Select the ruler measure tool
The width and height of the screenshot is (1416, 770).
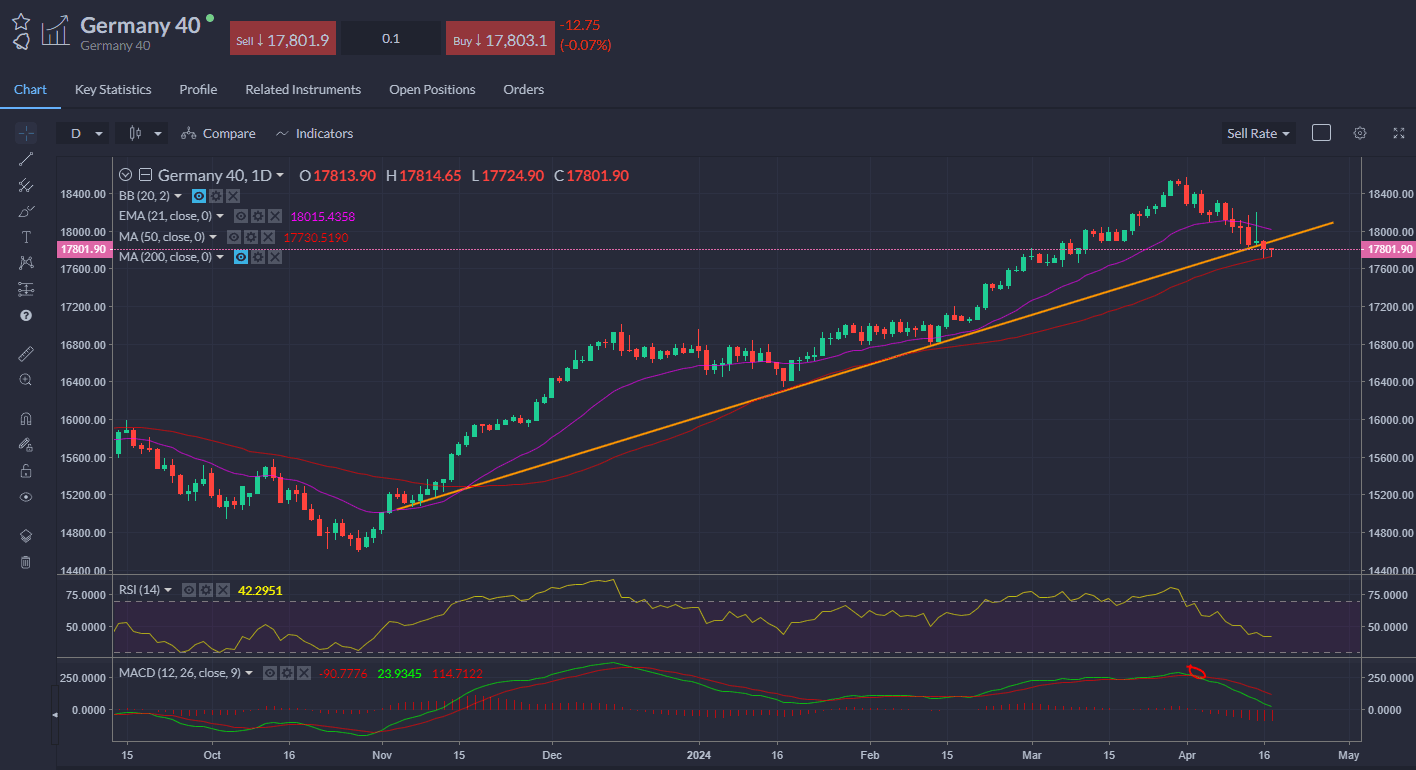(26, 353)
